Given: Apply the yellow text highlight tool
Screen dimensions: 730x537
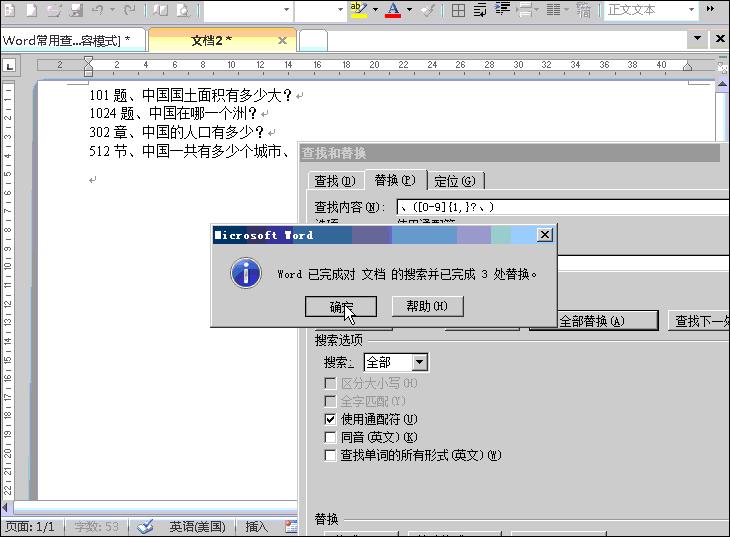Looking at the screenshot, I should [358, 9].
